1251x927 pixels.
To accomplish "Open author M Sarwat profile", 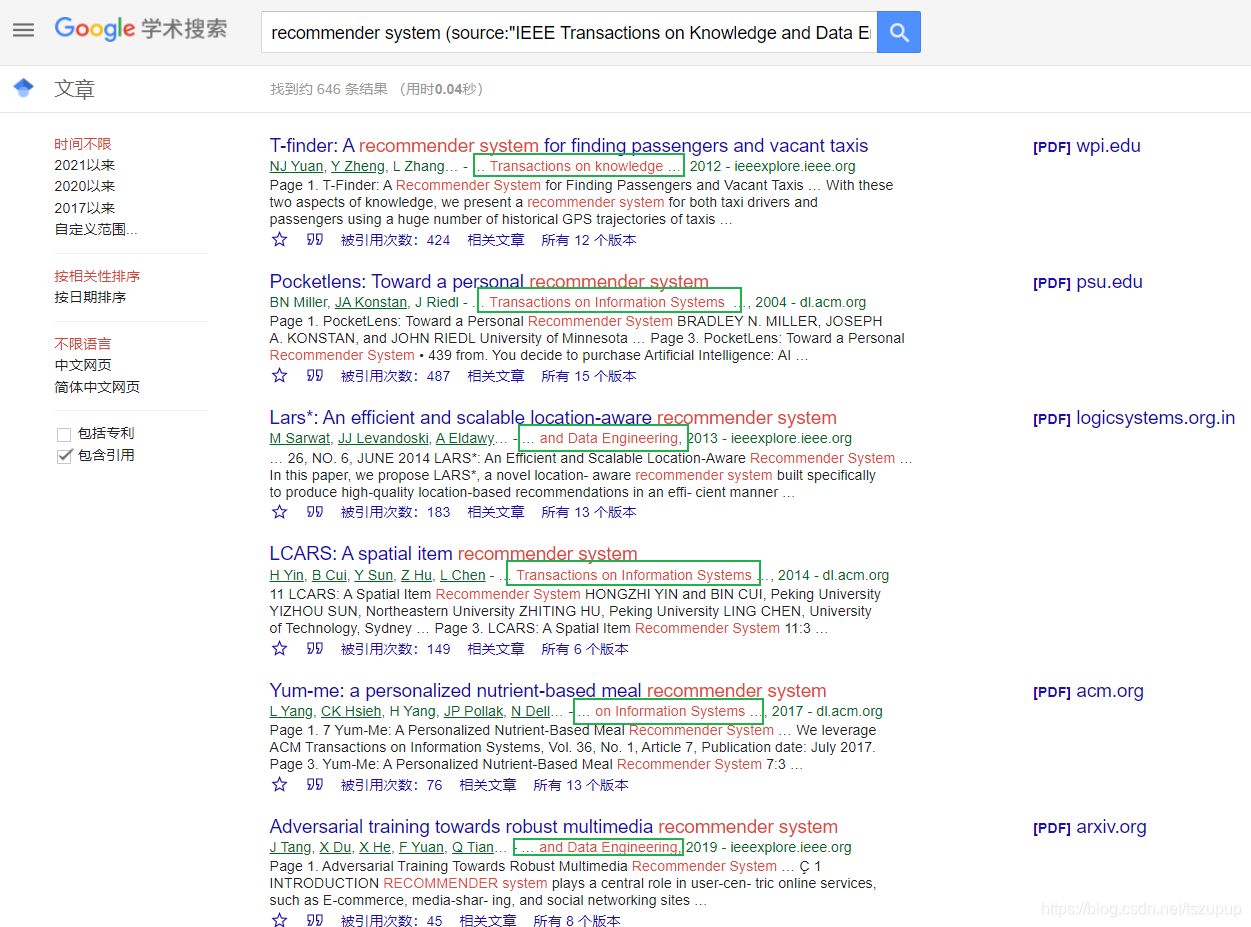I will (299, 438).
